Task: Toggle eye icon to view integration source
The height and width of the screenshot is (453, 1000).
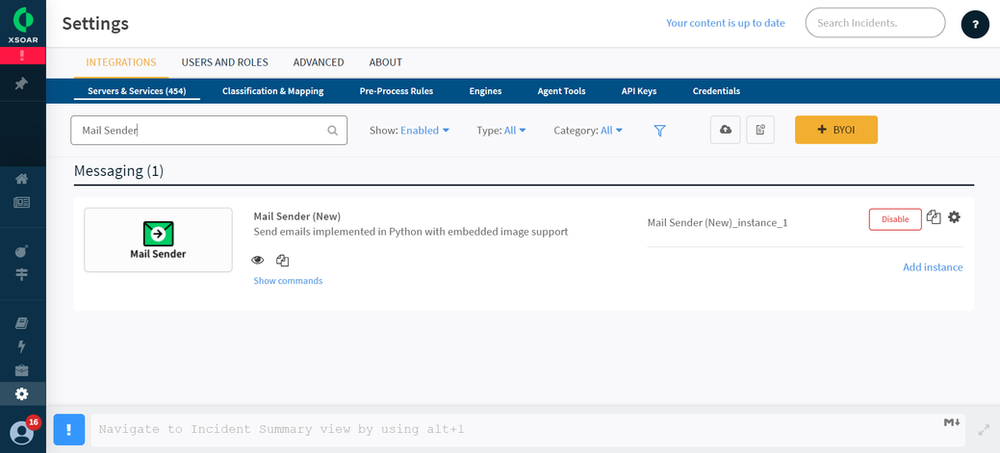Action: tap(258, 260)
